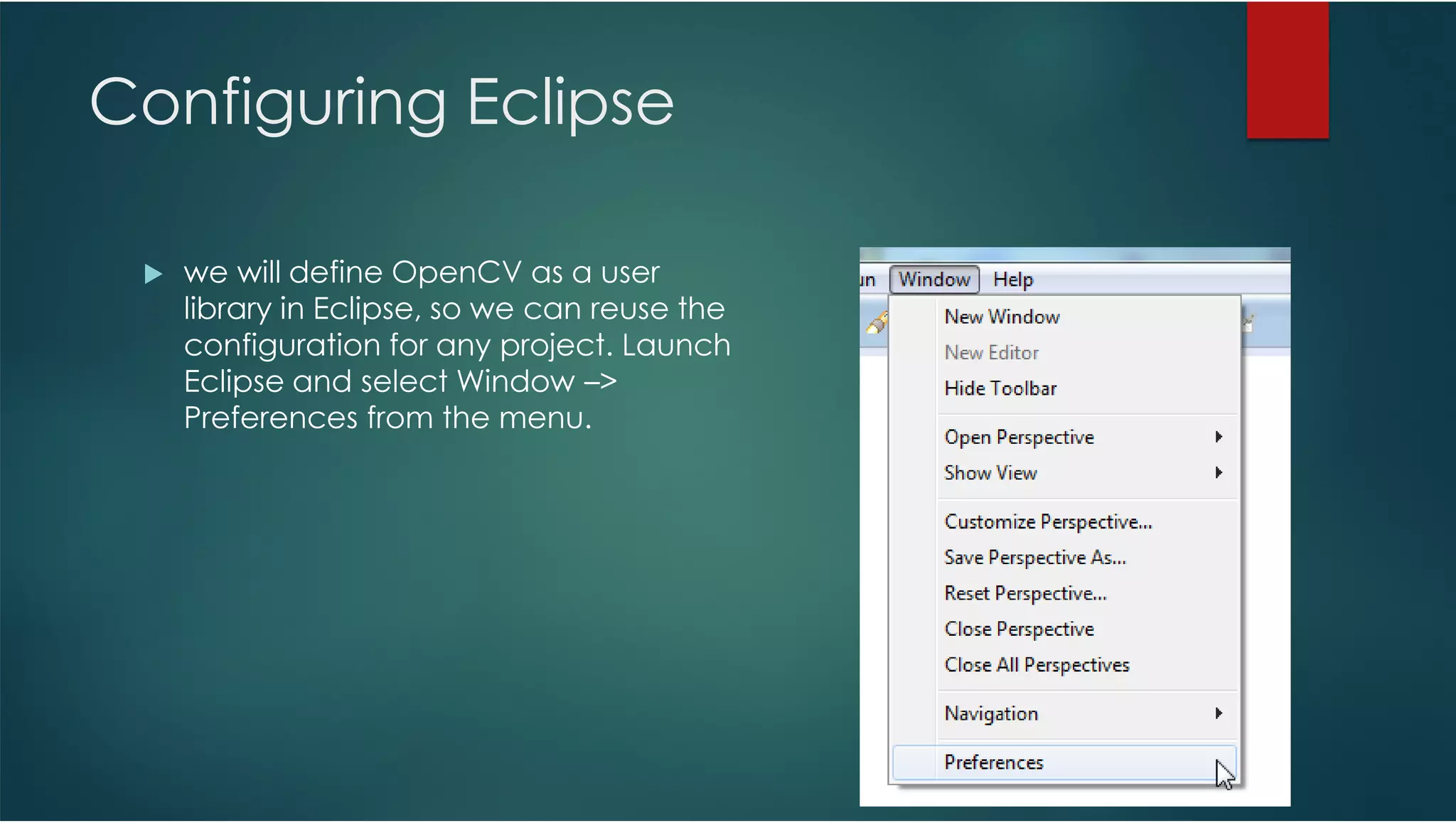The image size is (1456, 823).
Task: Select Customize Perspective... entry
Action: pyautogui.click(x=1048, y=522)
